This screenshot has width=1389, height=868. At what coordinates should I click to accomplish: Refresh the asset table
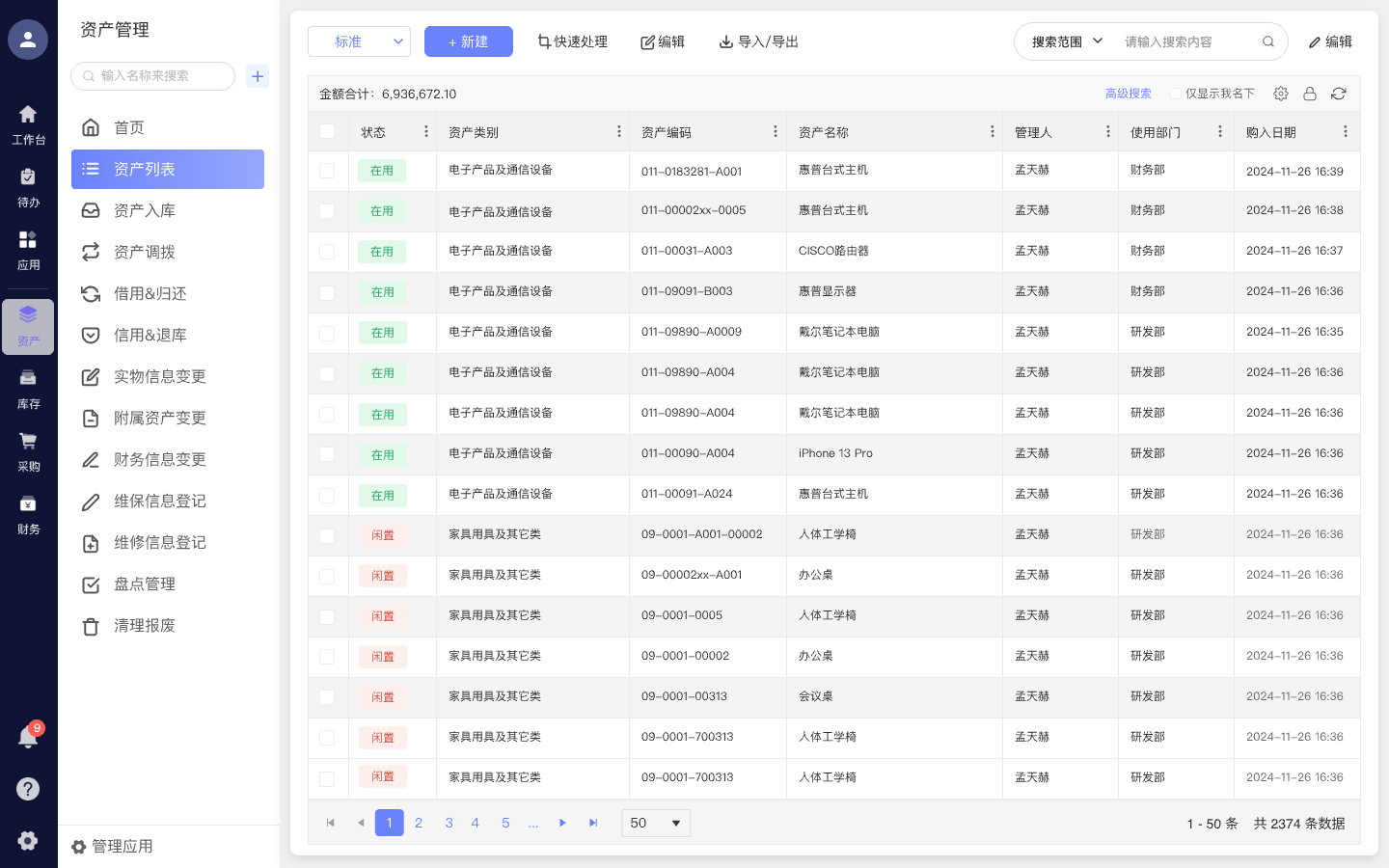1339,94
